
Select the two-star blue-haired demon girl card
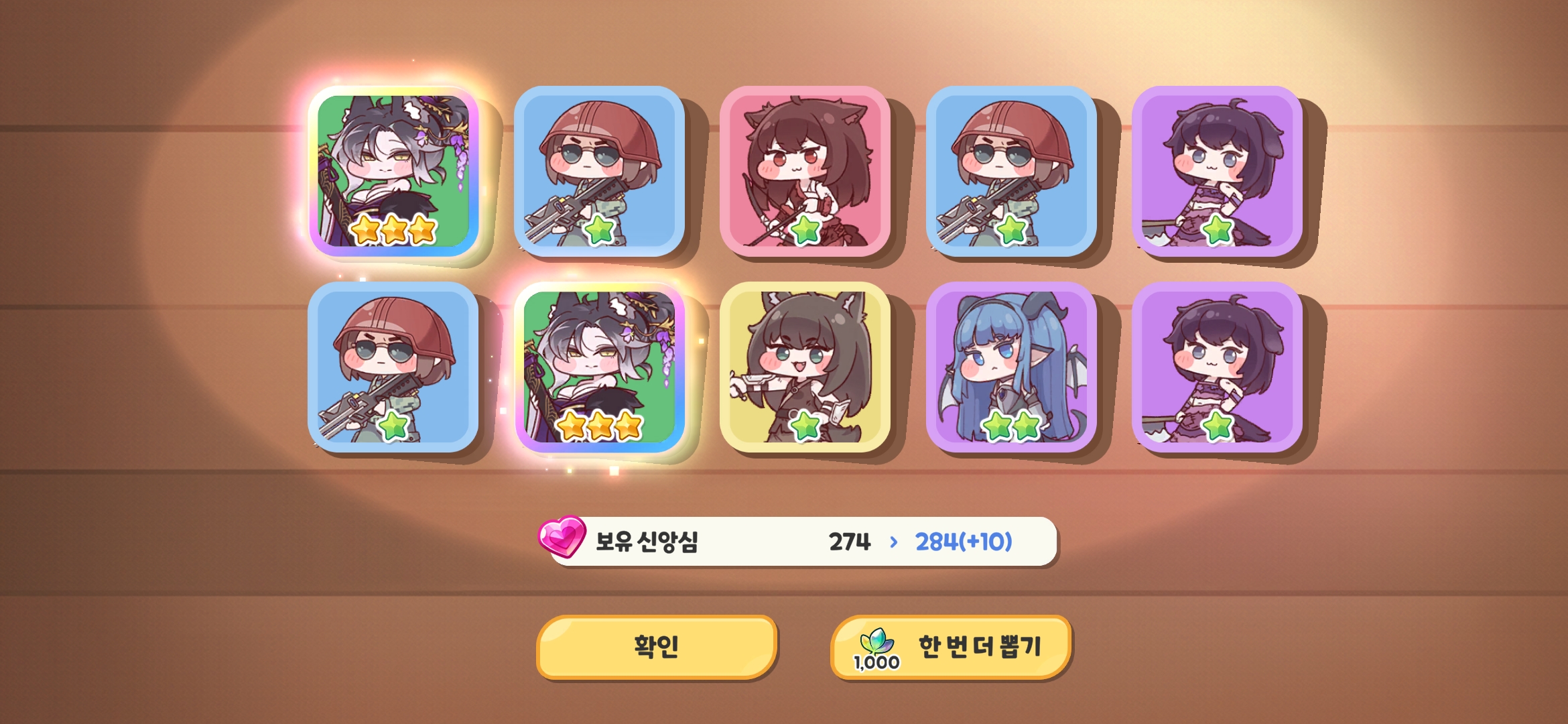(1011, 367)
